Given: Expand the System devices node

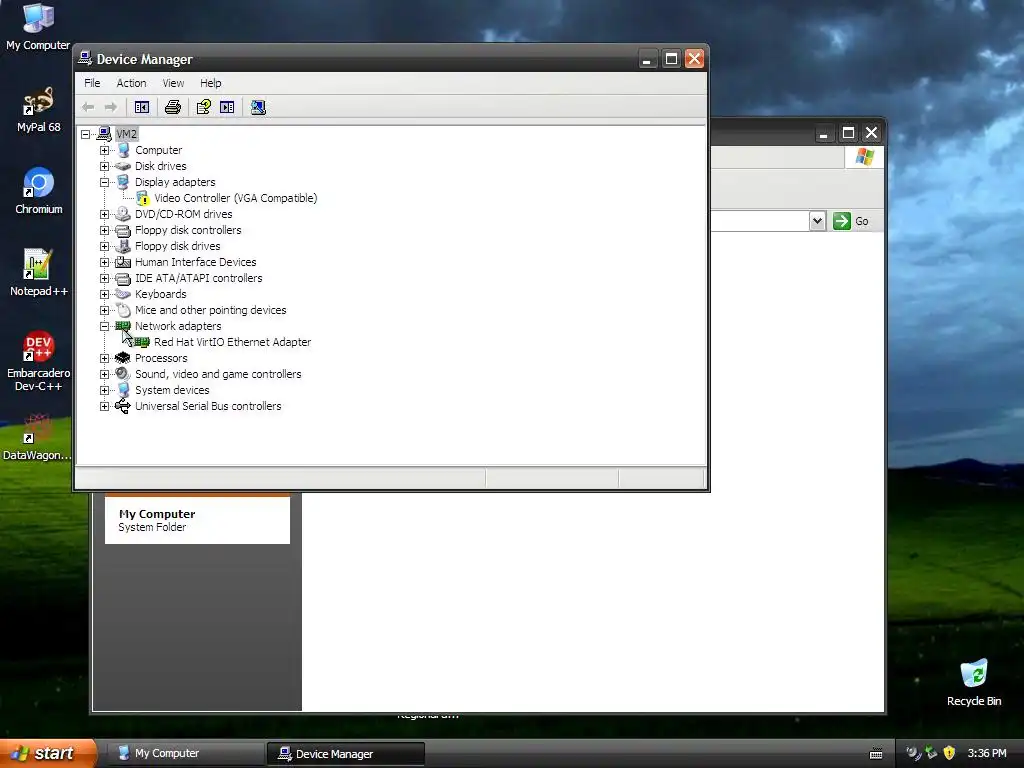Looking at the screenshot, I should [x=104, y=391].
